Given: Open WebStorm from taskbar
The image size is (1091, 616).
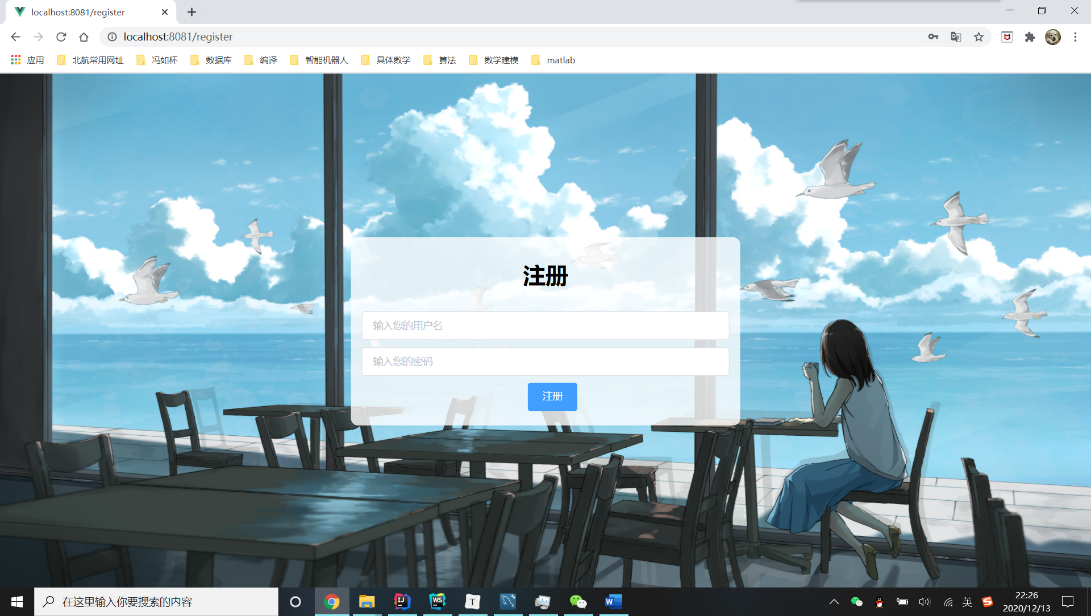Looking at the screenshot, I should 437,601.
